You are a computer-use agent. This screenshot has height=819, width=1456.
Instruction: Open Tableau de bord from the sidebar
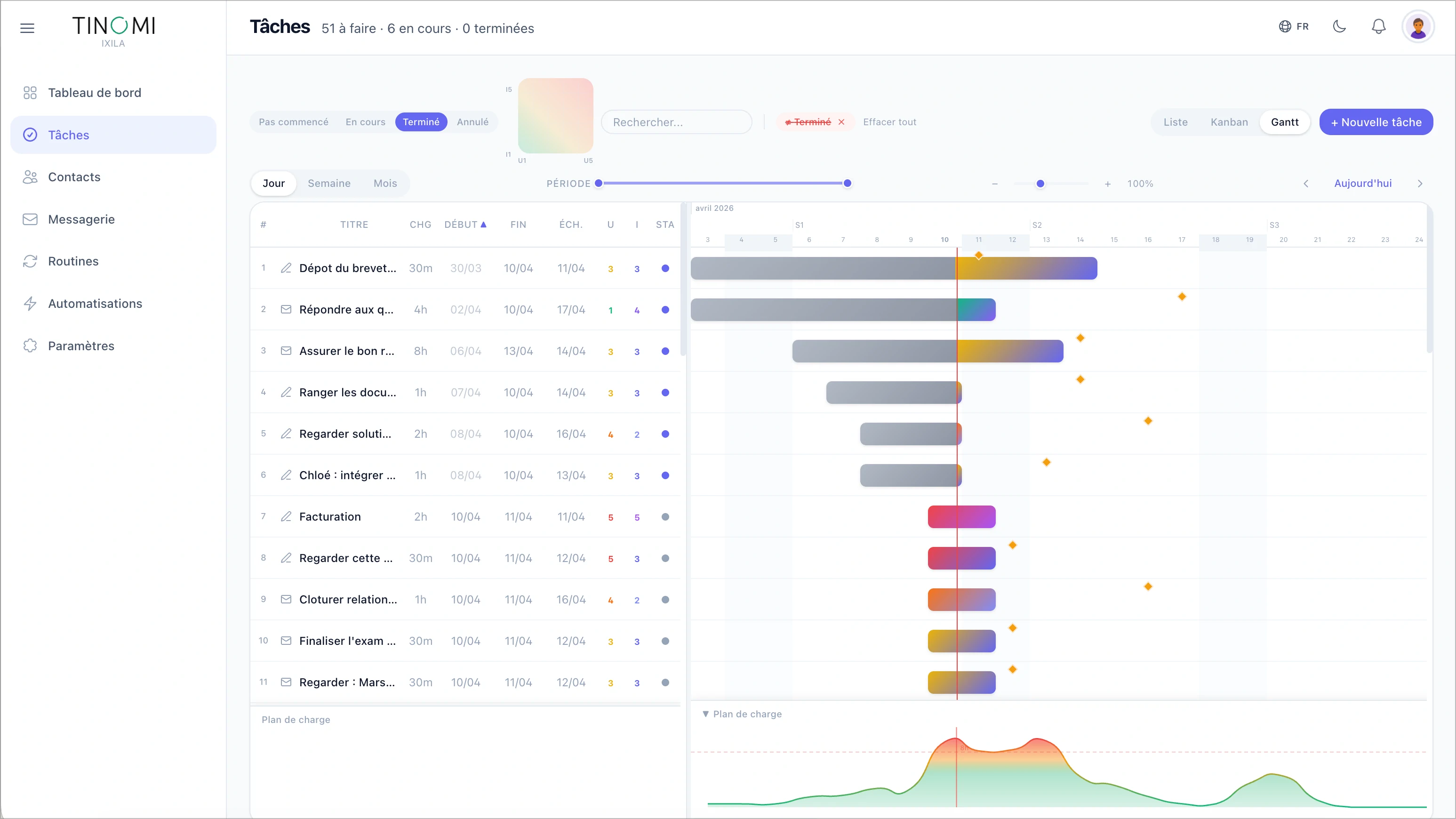tap(113, 93)
